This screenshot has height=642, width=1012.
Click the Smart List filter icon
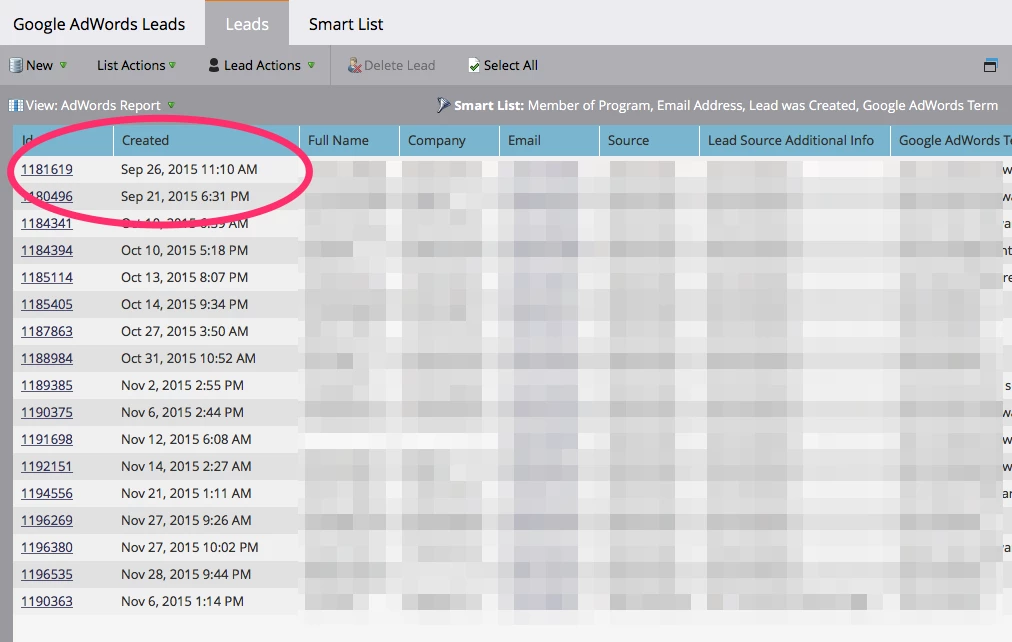pyautogui.click(x=443, y=105)
